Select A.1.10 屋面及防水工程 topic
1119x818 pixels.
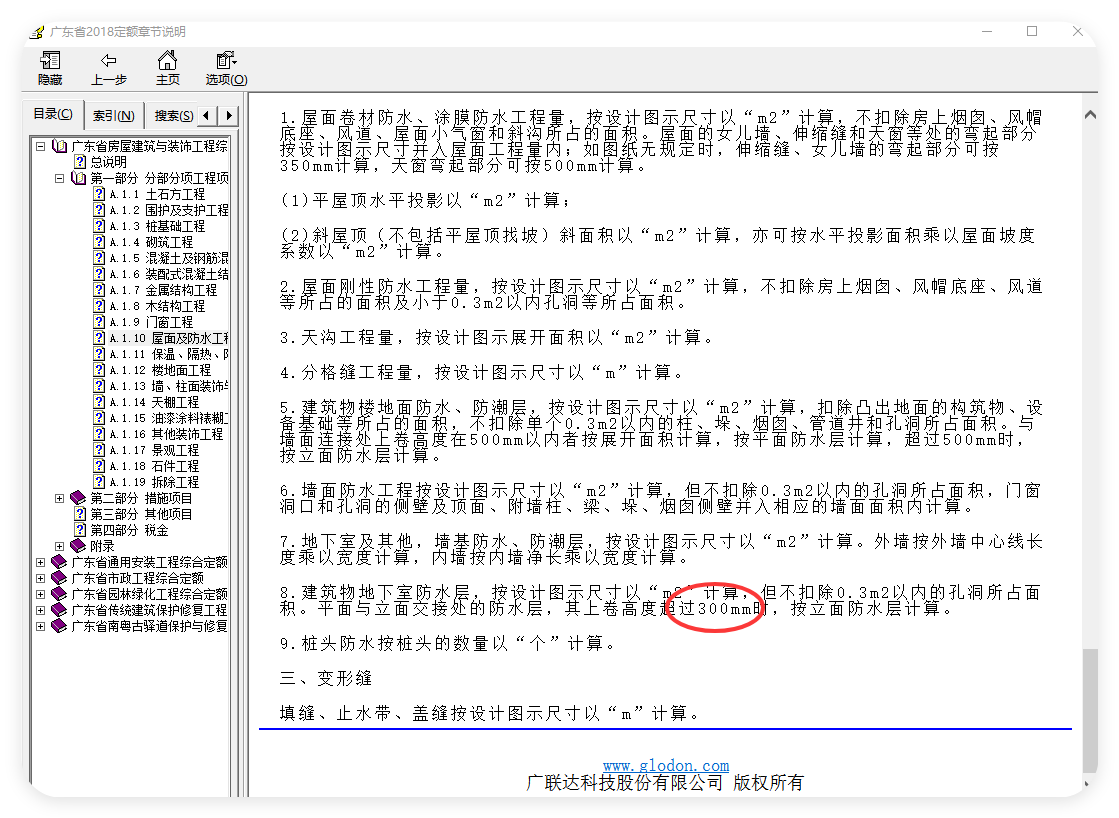point(168,338)
